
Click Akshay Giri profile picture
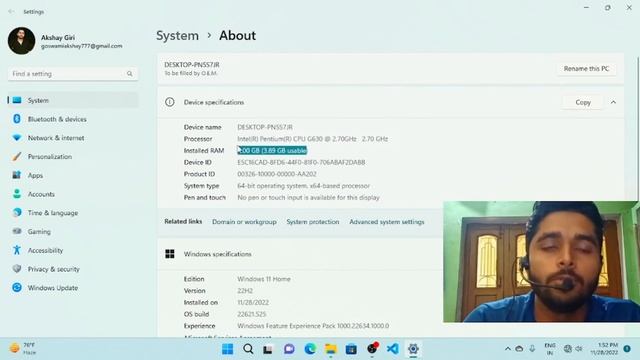point(21,41)
